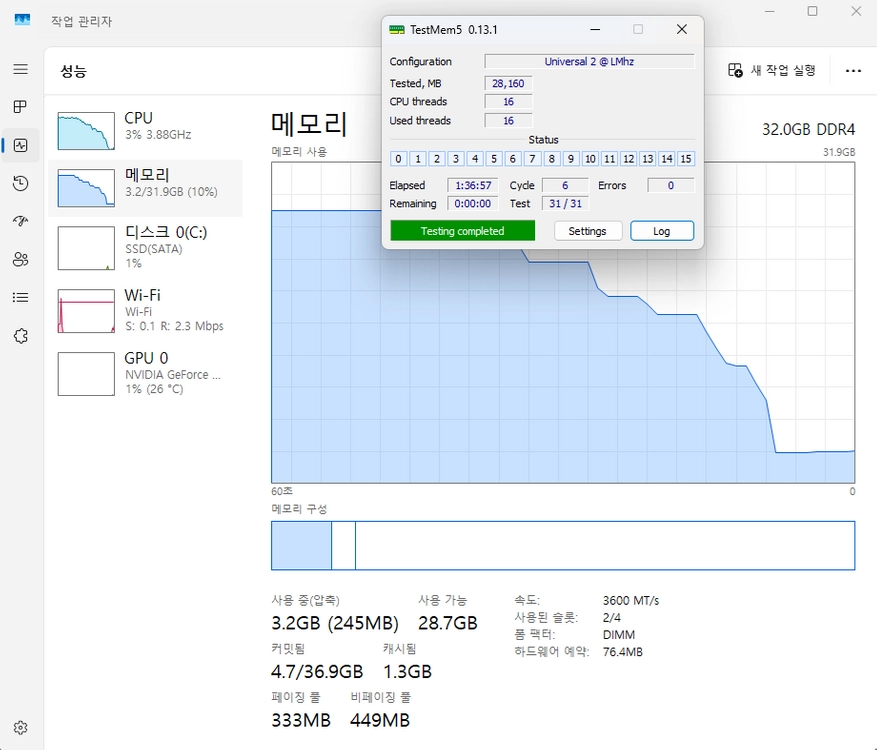Image resolution: width=877 pixels, height=750 pixels.
Task: Open the App history icon in sidebar
Action: [x=21, y=183]
